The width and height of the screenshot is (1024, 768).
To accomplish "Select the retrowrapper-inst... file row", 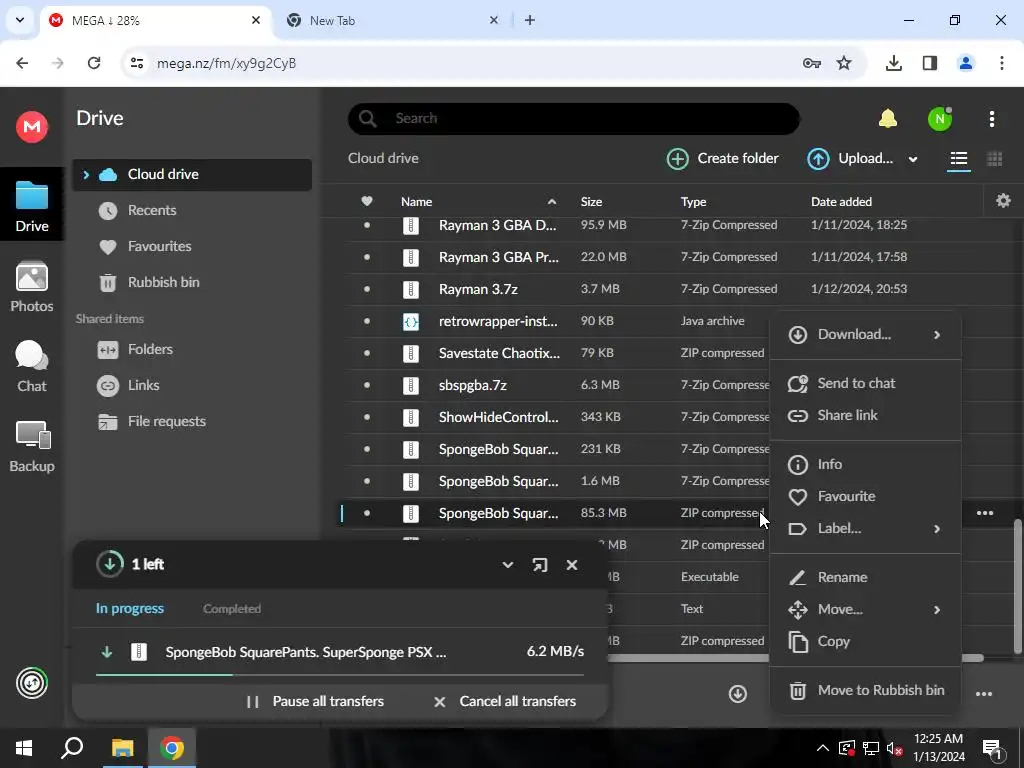I will coord(557,321).
